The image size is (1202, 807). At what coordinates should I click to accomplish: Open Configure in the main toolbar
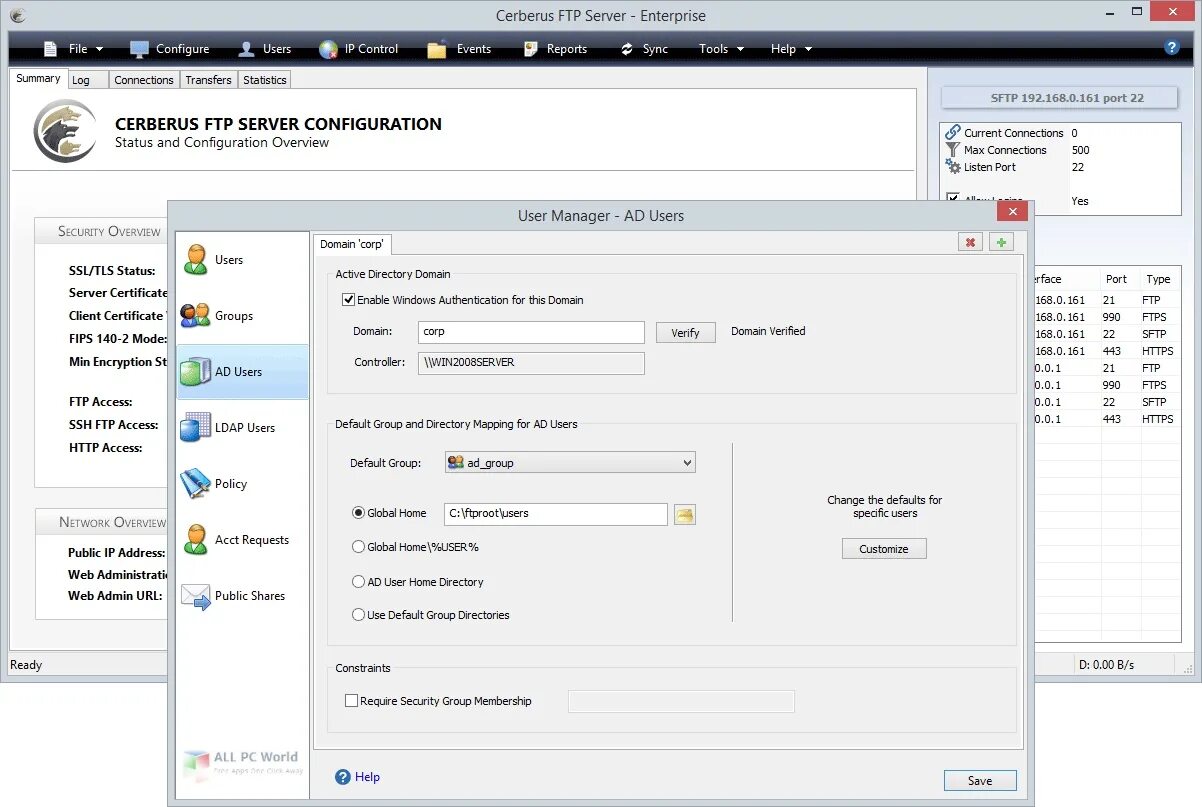pos(170,49)
